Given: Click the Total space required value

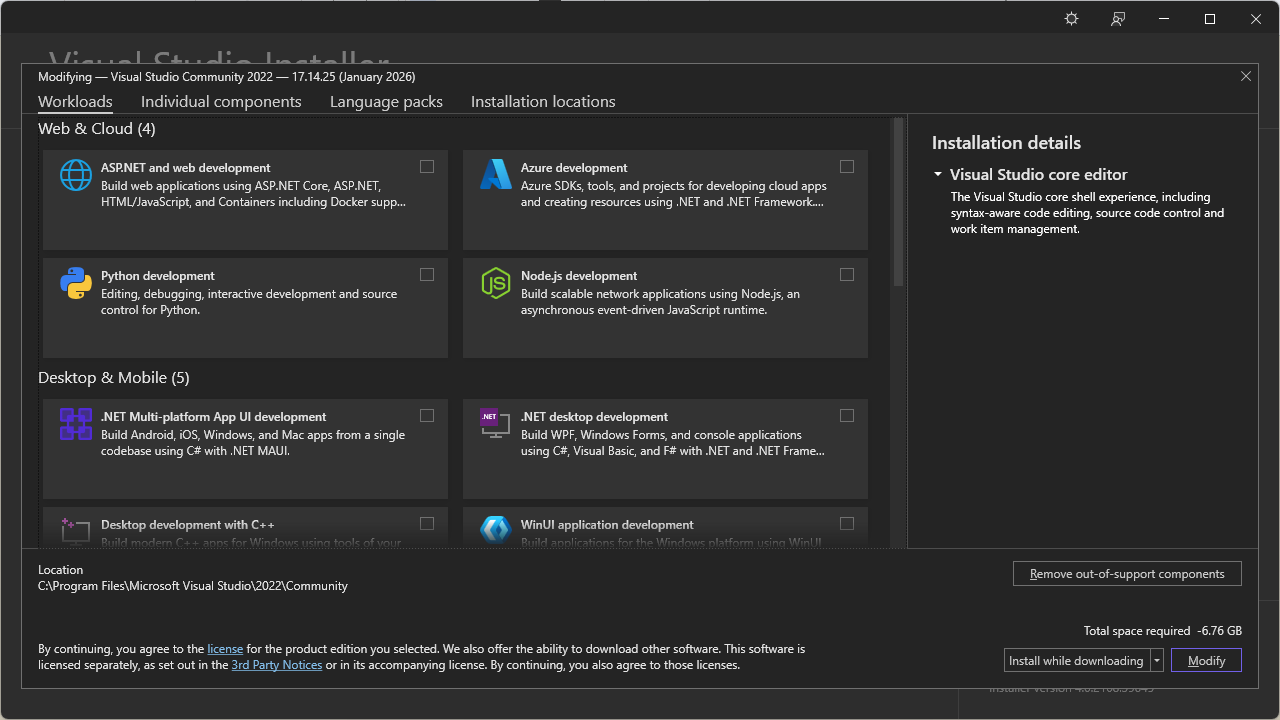Looking at the screenshot, I should [x=1219, y=631].
